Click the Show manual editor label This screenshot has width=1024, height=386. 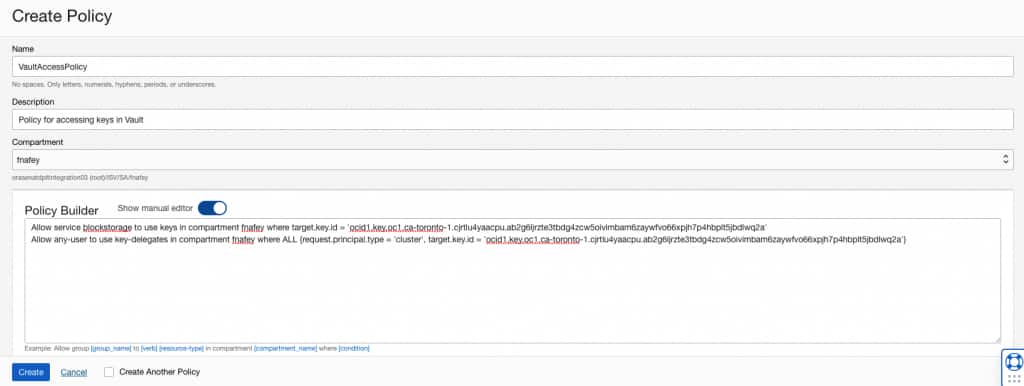pos(155,208)
